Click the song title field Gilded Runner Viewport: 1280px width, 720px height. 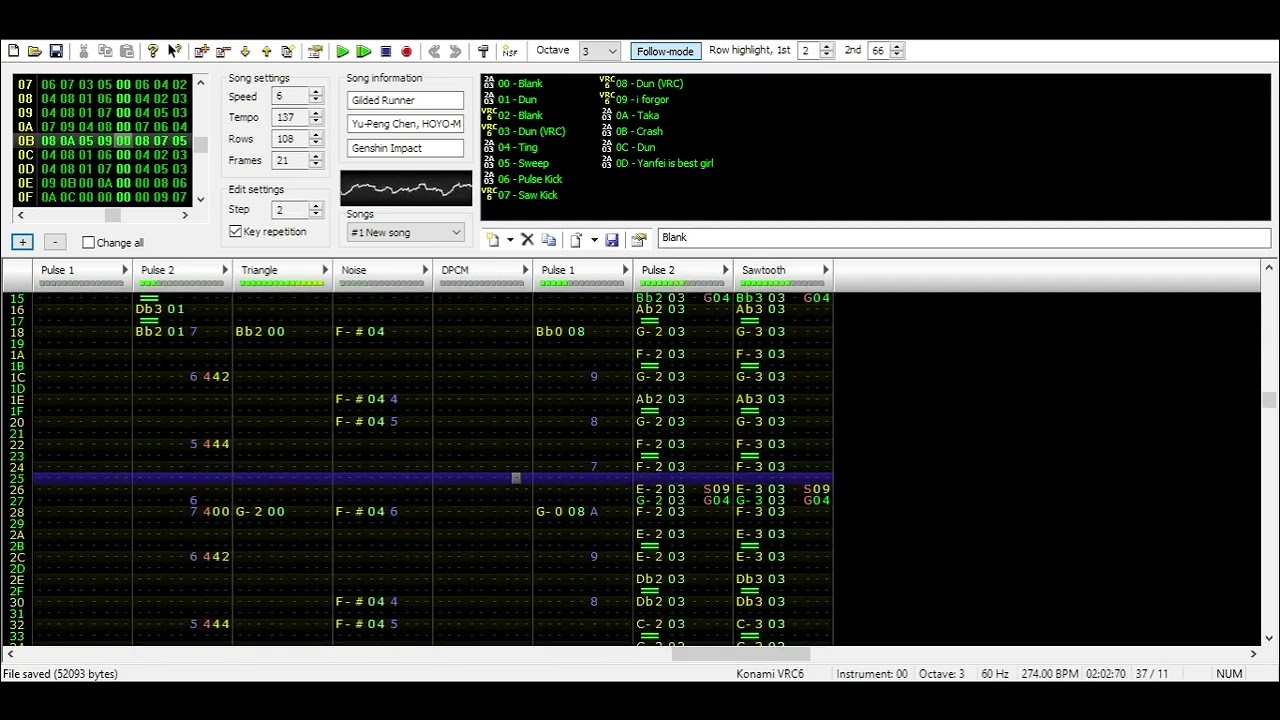405,100
